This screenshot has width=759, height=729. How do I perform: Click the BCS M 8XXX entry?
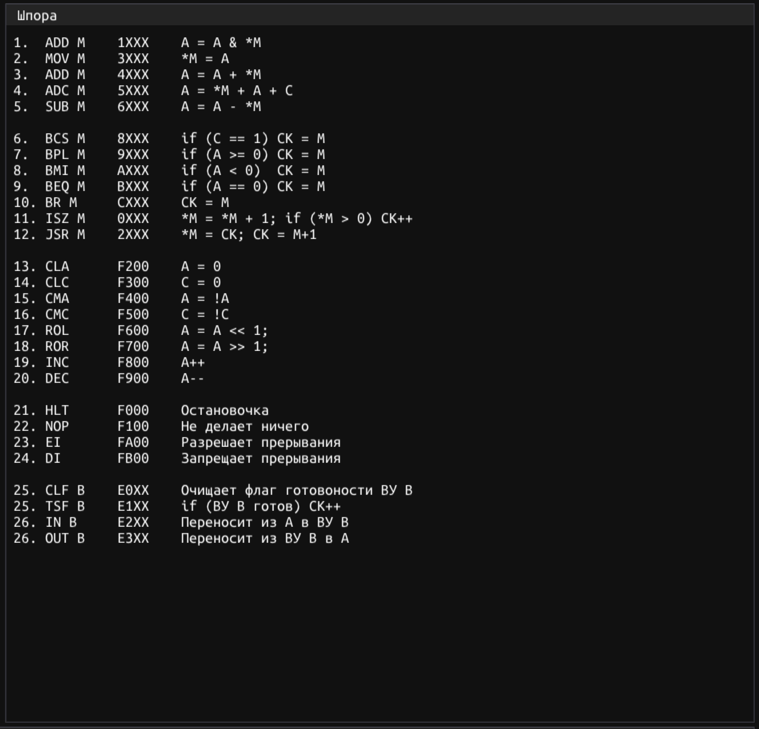(169, 138)
